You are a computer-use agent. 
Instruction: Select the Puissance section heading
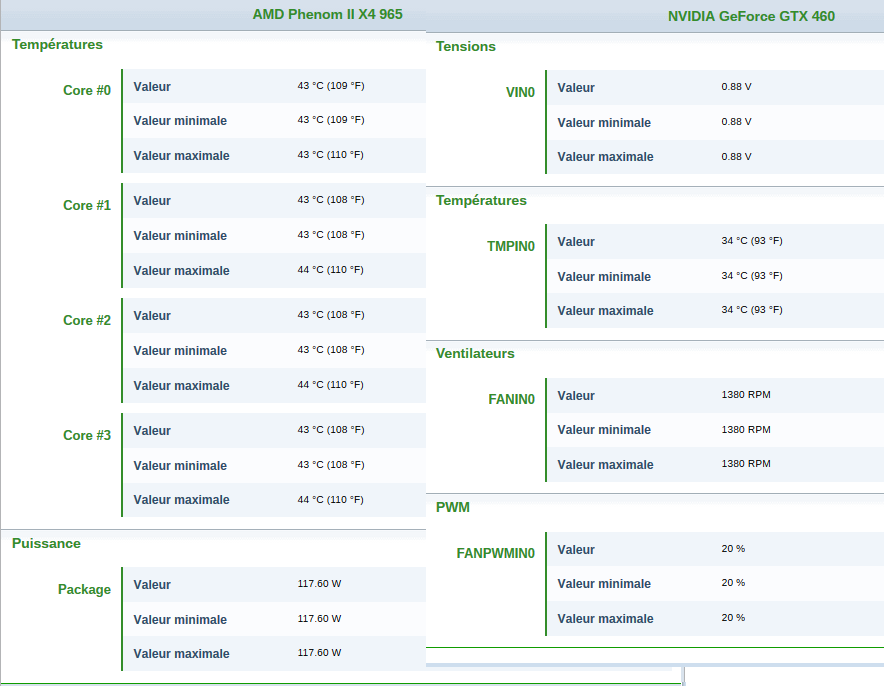(46, 543)
